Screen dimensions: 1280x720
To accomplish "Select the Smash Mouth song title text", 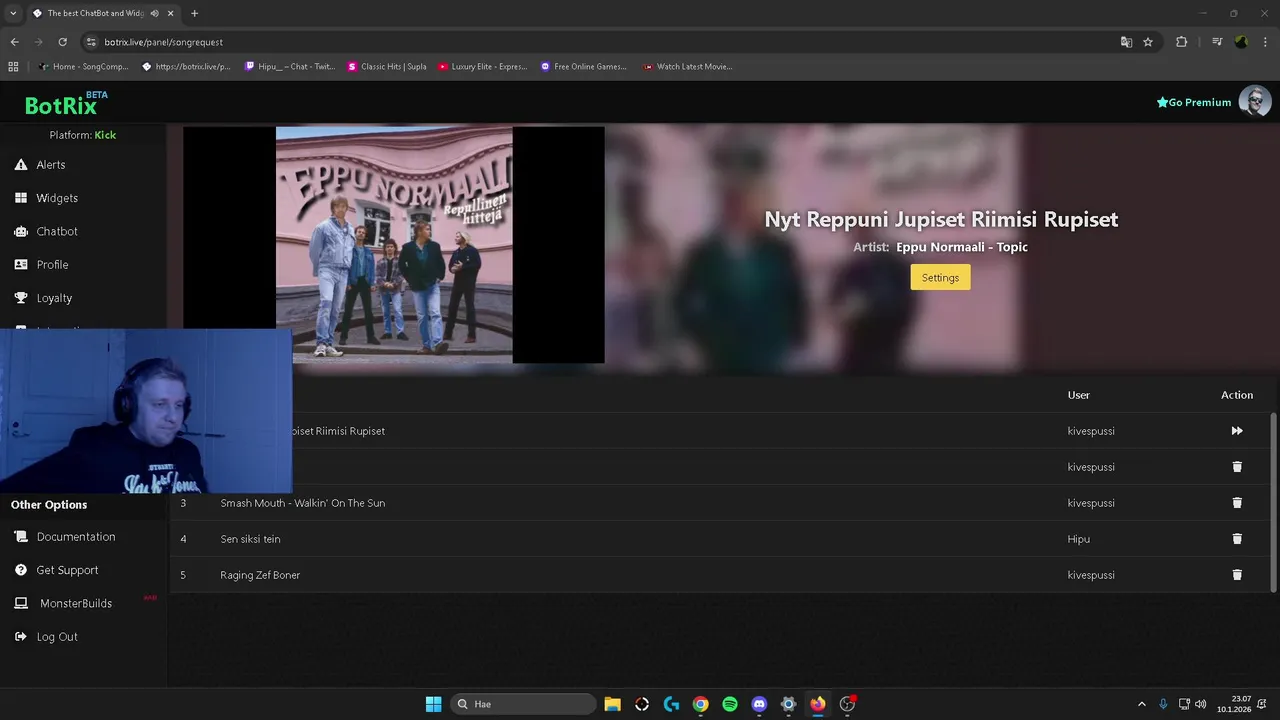I will [303, 503].
